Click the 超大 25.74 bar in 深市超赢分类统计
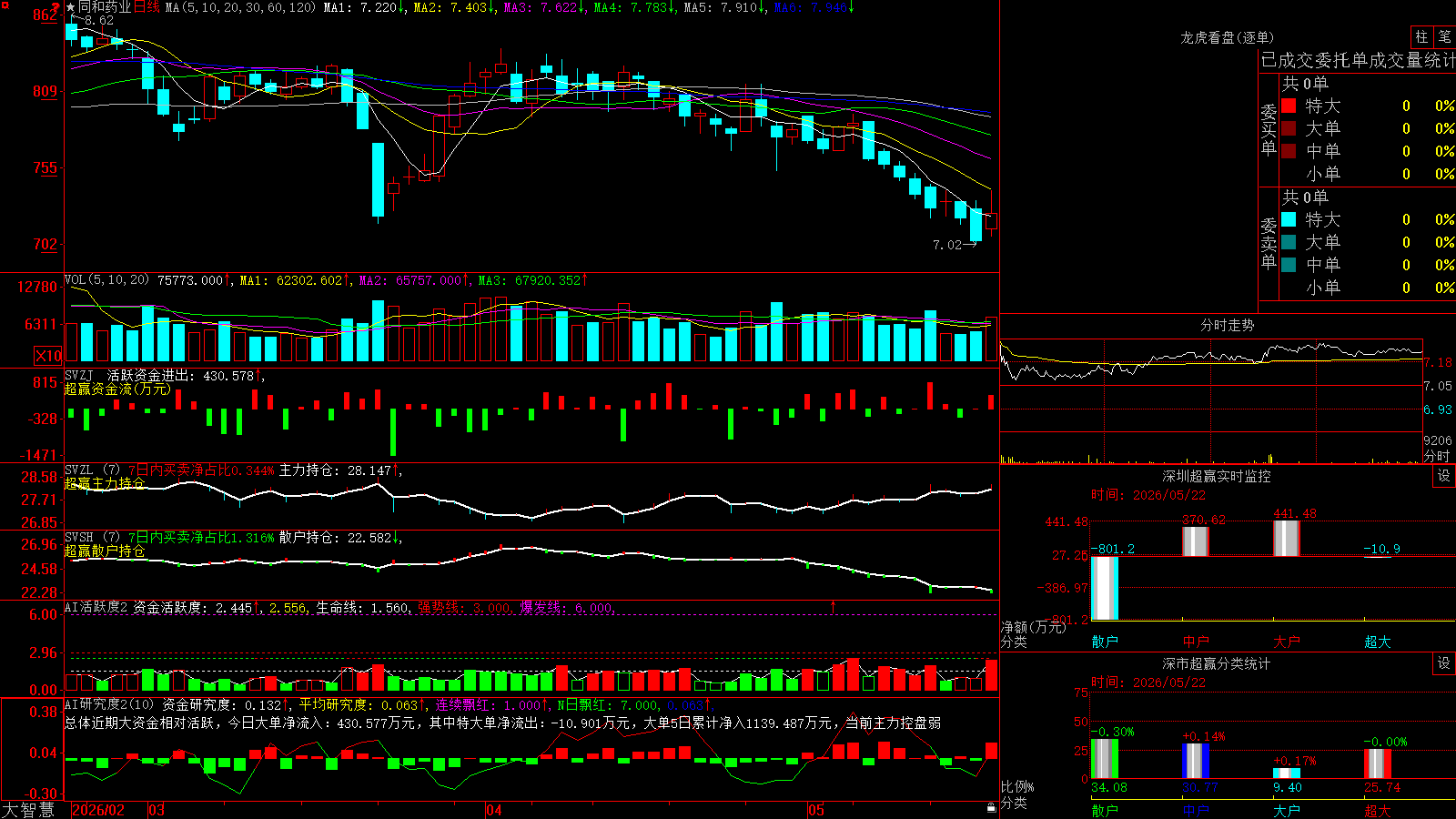 pyautogui.click(x=1378, y=764)
